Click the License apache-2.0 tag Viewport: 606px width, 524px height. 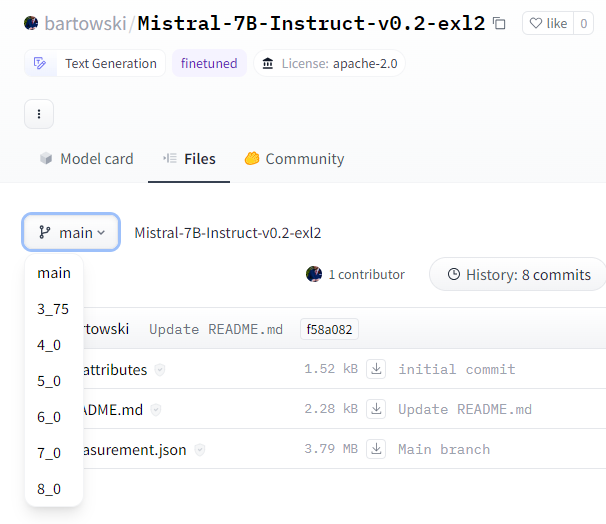329,63
